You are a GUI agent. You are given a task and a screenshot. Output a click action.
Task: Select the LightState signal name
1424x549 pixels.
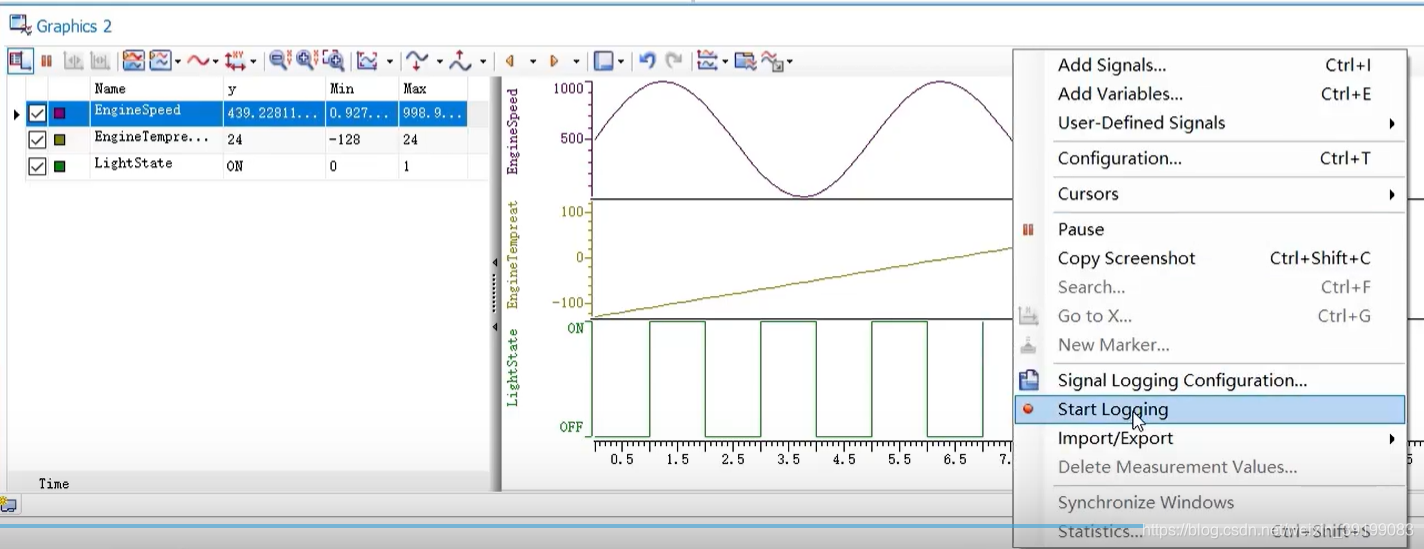click(x=133, y=163)
